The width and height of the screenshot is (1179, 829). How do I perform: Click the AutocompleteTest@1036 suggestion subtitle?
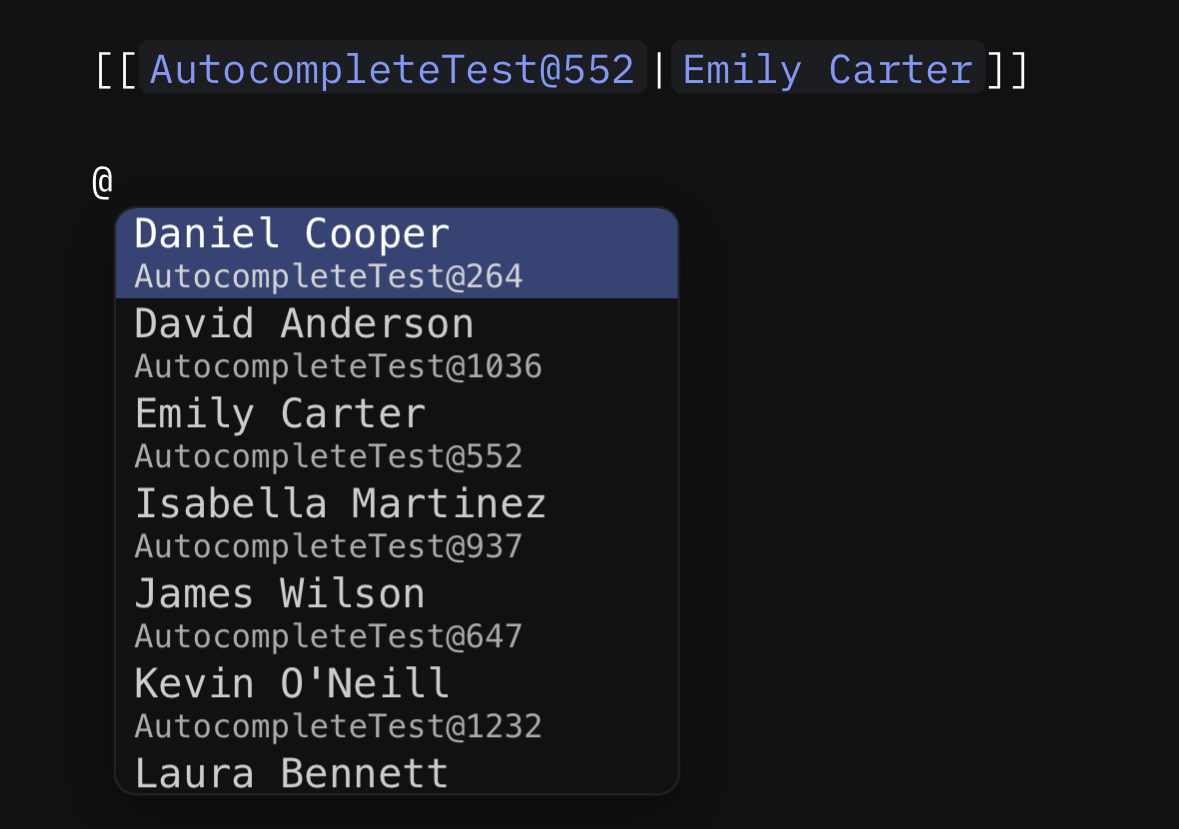point(338,367)
